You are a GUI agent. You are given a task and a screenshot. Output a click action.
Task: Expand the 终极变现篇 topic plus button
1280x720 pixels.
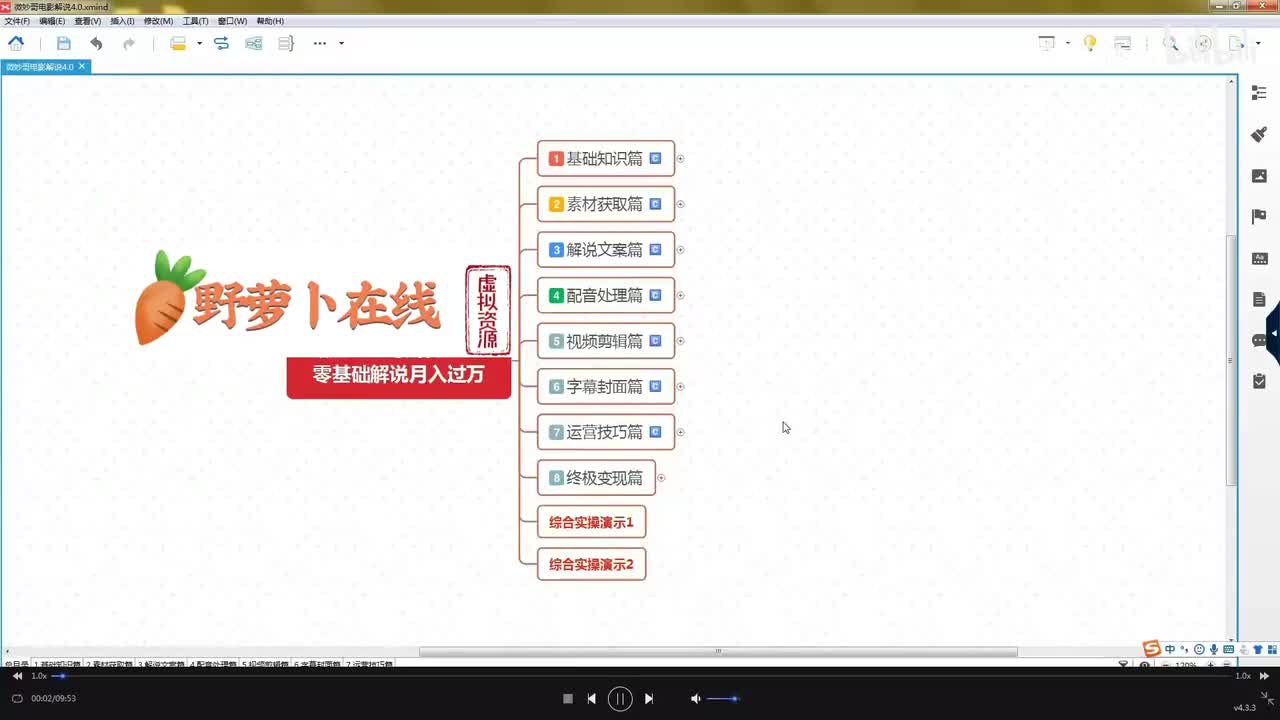[x=661, y=478]
